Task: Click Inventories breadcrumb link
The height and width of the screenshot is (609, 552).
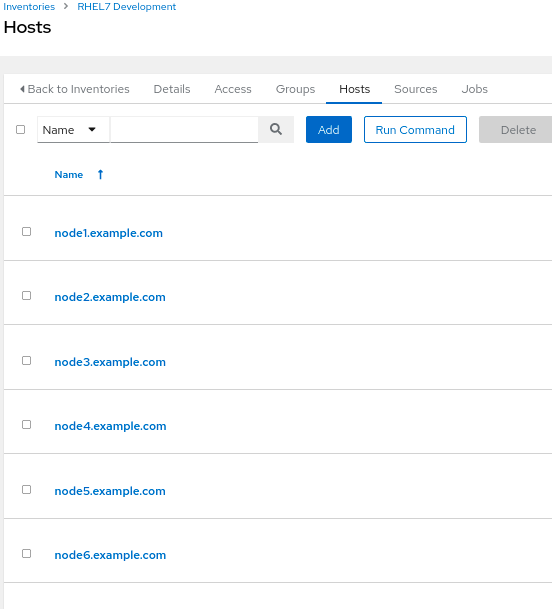Action: click(29, 7)
